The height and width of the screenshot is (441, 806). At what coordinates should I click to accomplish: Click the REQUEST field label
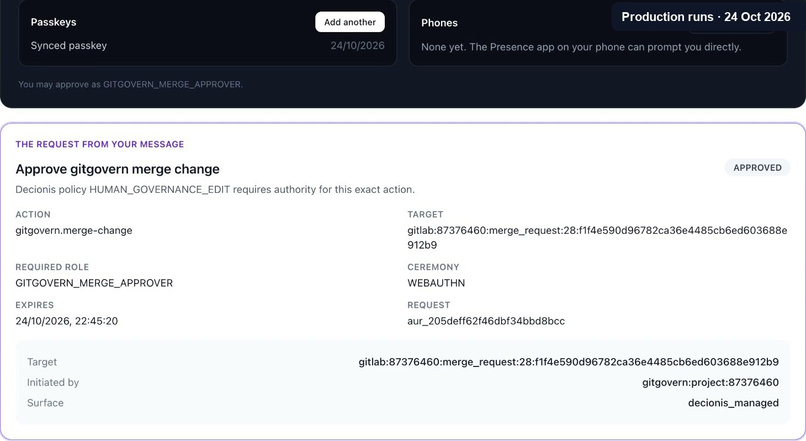(x=429, y=305)
